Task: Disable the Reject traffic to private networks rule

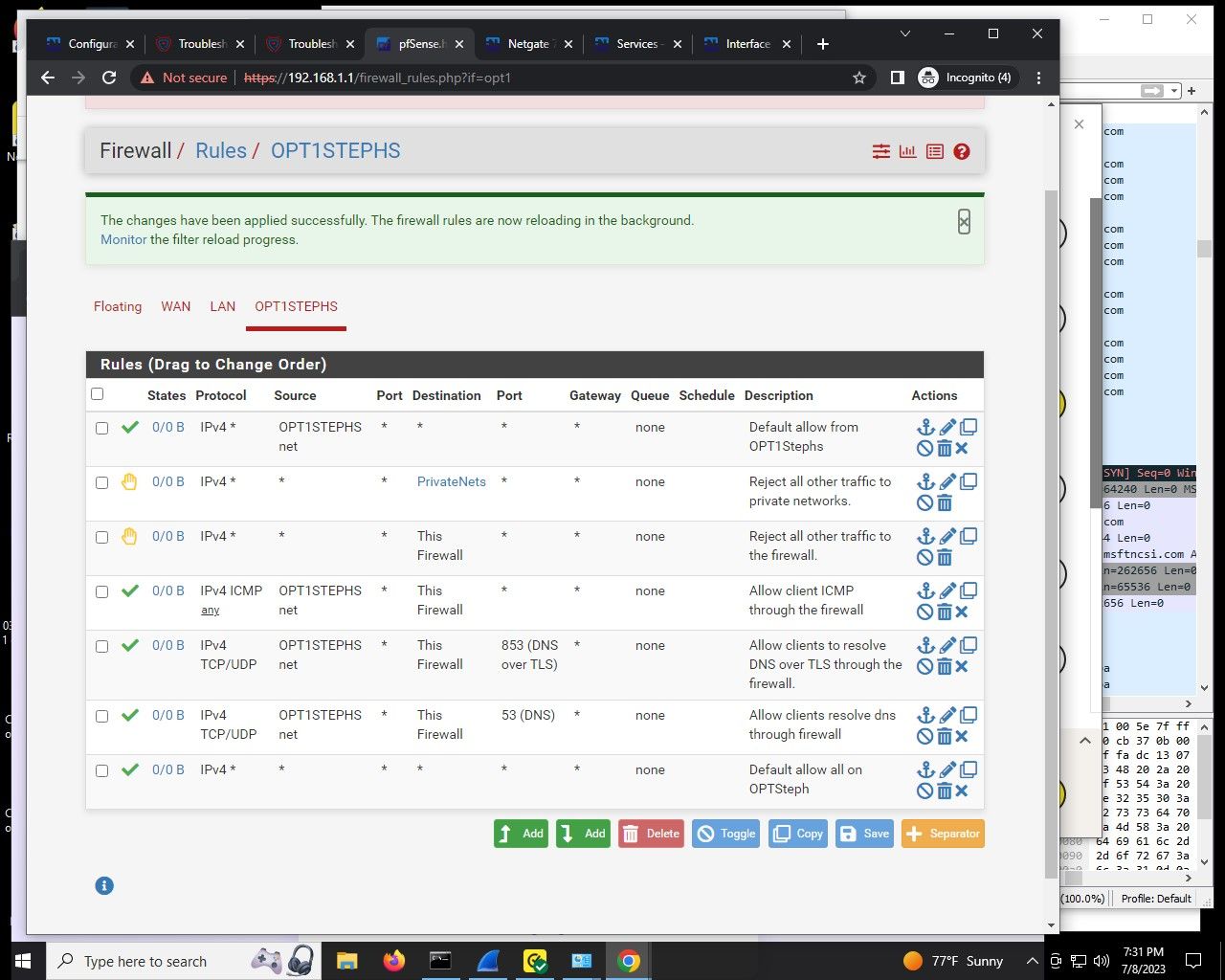Action: 924,503
